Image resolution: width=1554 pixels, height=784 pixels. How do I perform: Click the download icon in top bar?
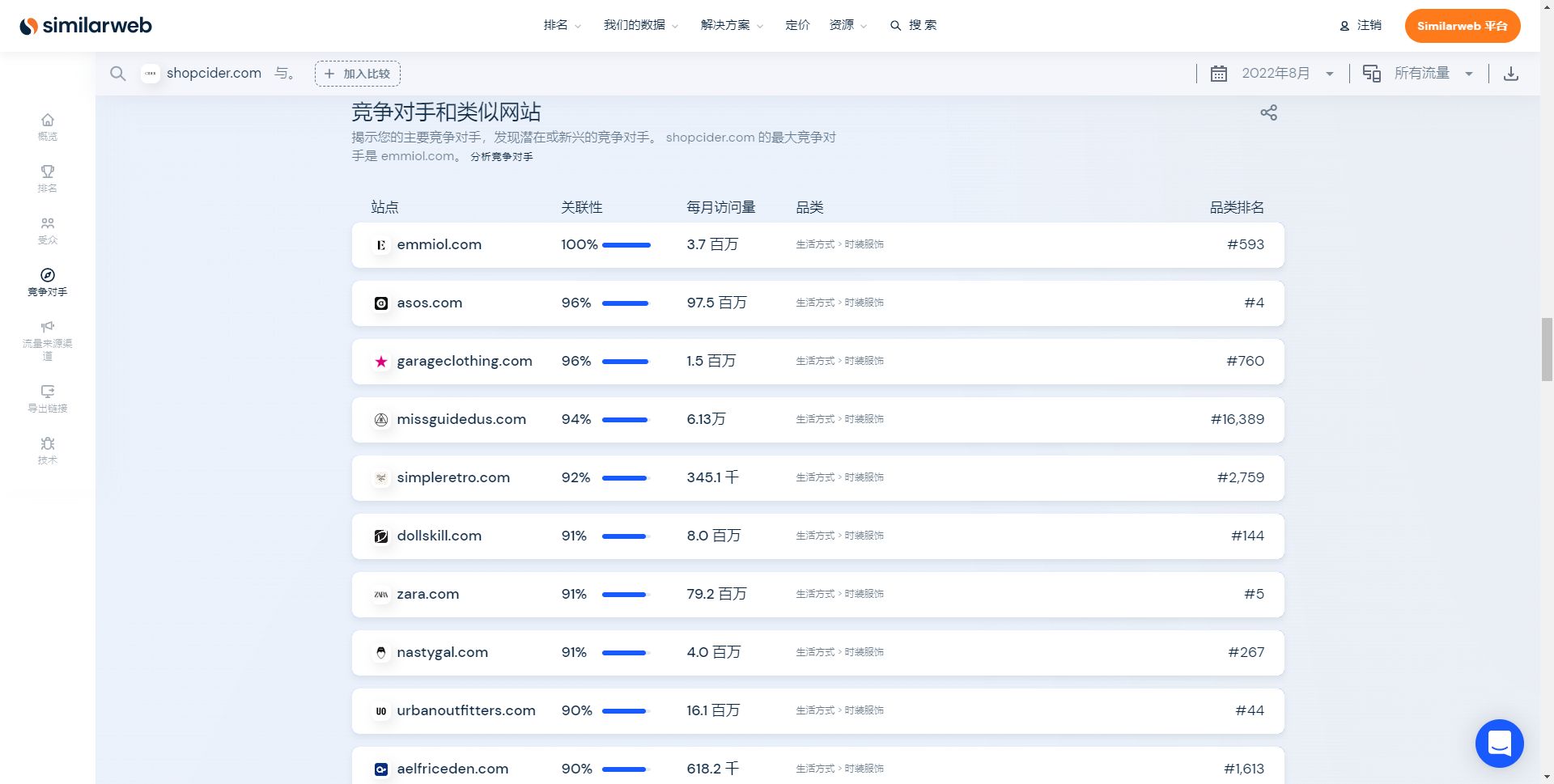[x=1510, y=74]
